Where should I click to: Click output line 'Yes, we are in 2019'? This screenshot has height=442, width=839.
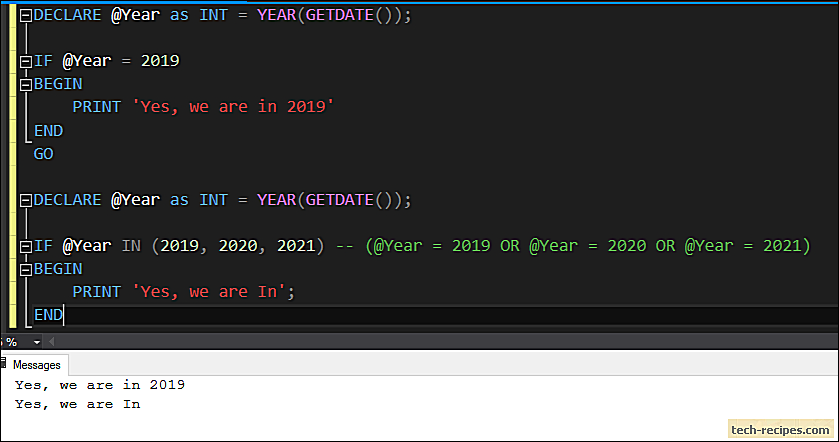tap(100, 385)
